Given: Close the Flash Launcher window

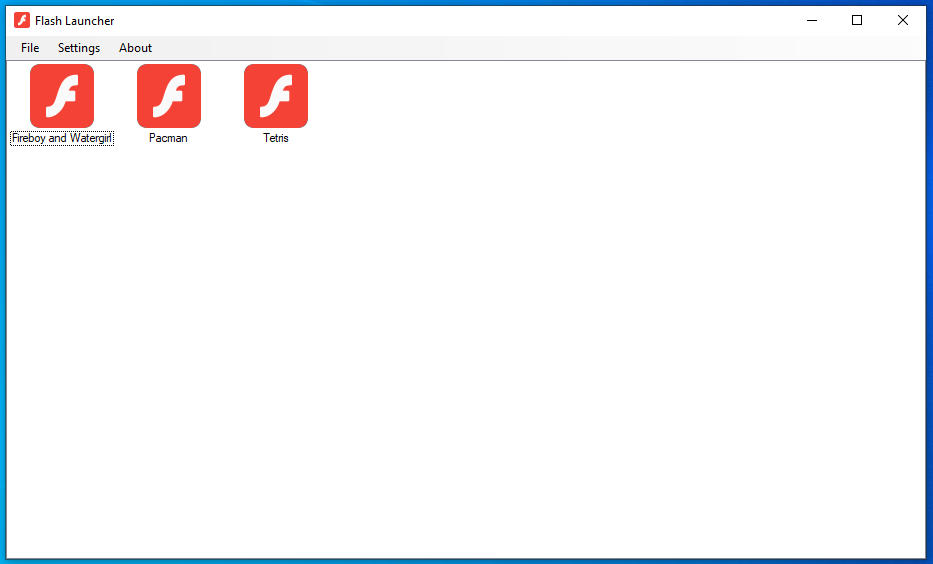Looking at the screenshot, I should tap(903, 20).
